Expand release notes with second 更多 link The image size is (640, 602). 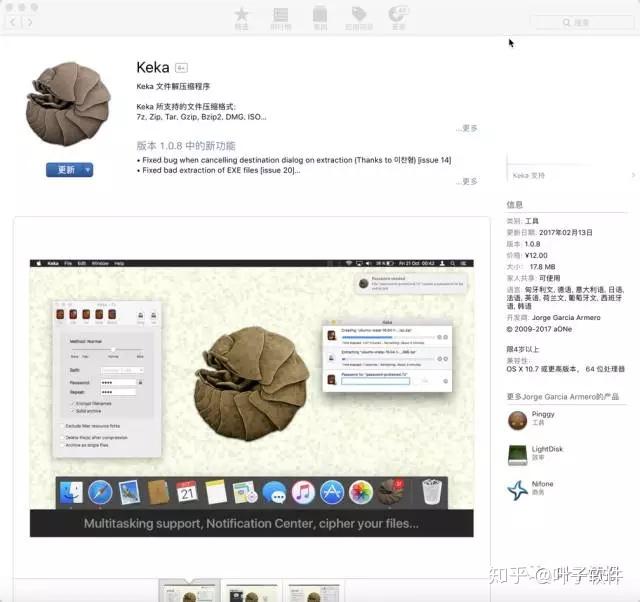click(469, 181)
